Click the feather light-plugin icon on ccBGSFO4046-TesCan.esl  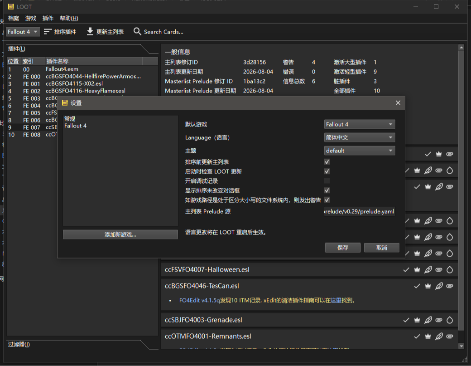click(439, 286)
